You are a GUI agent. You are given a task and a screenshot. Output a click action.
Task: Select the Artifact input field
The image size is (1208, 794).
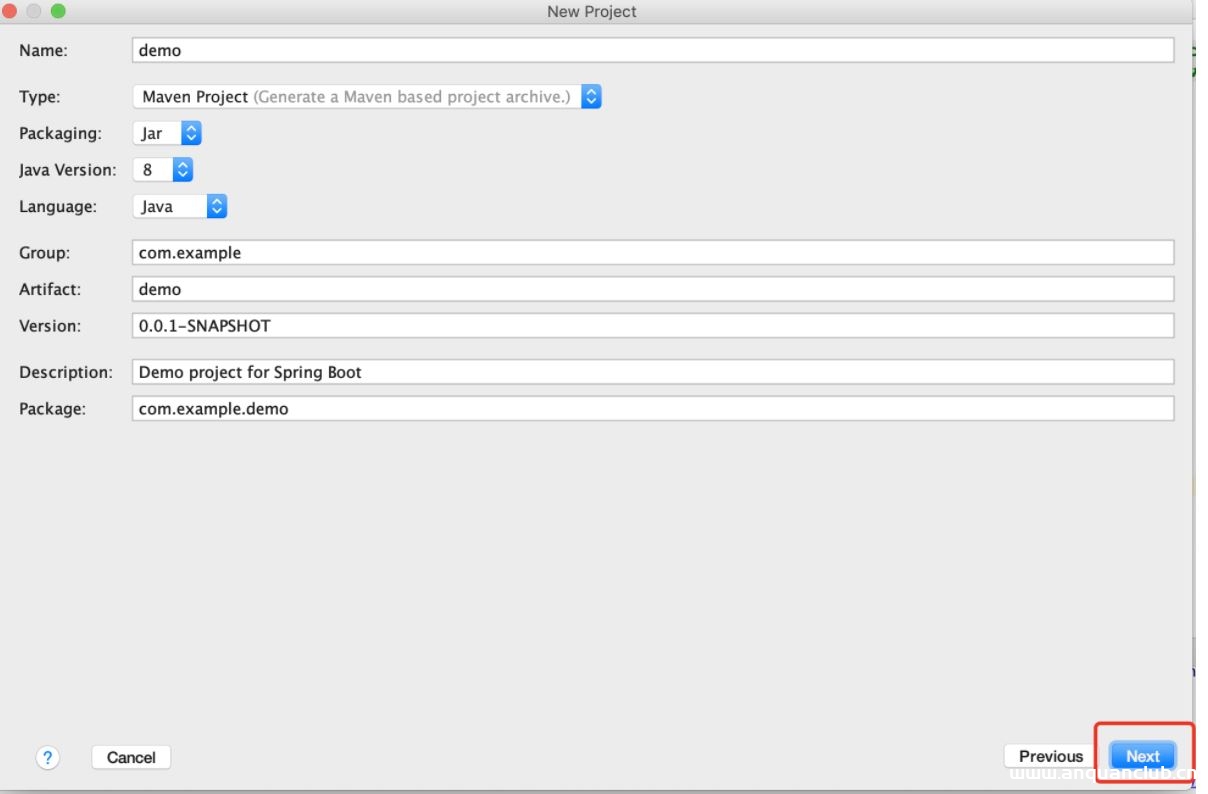[652, 289]
